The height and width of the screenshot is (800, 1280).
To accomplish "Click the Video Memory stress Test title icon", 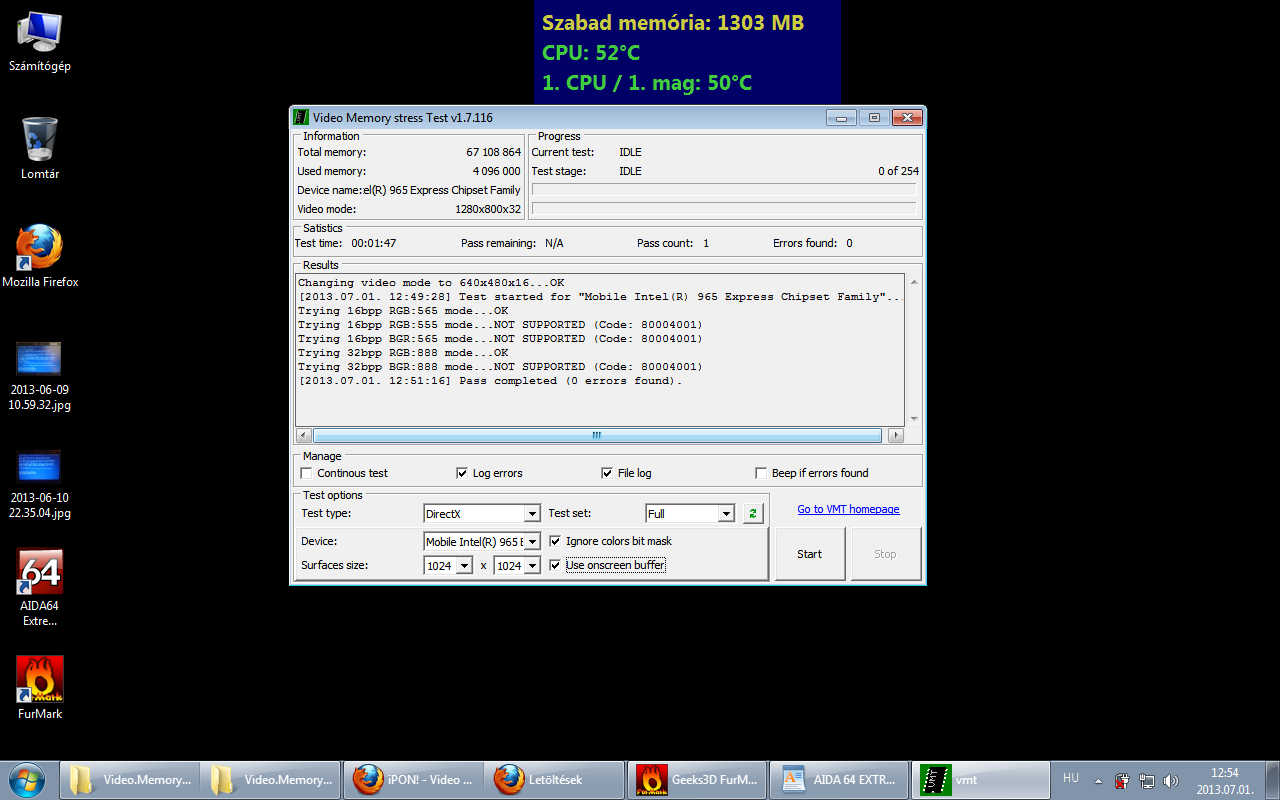I will pos(301,117).
